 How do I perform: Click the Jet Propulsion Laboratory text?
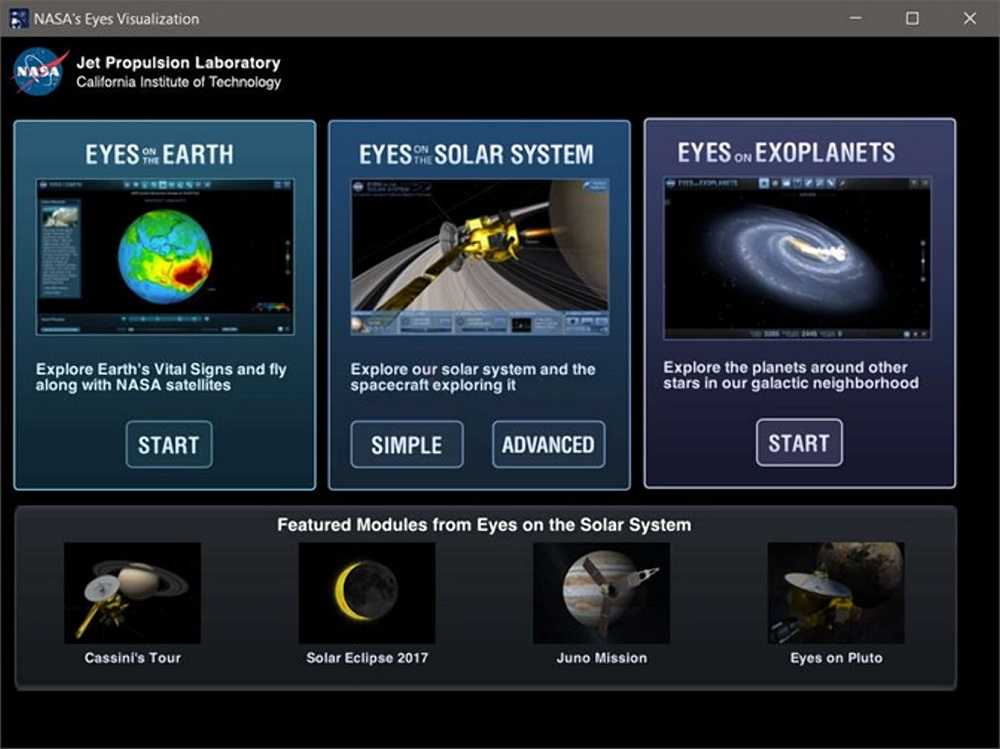tap(178, 63)
